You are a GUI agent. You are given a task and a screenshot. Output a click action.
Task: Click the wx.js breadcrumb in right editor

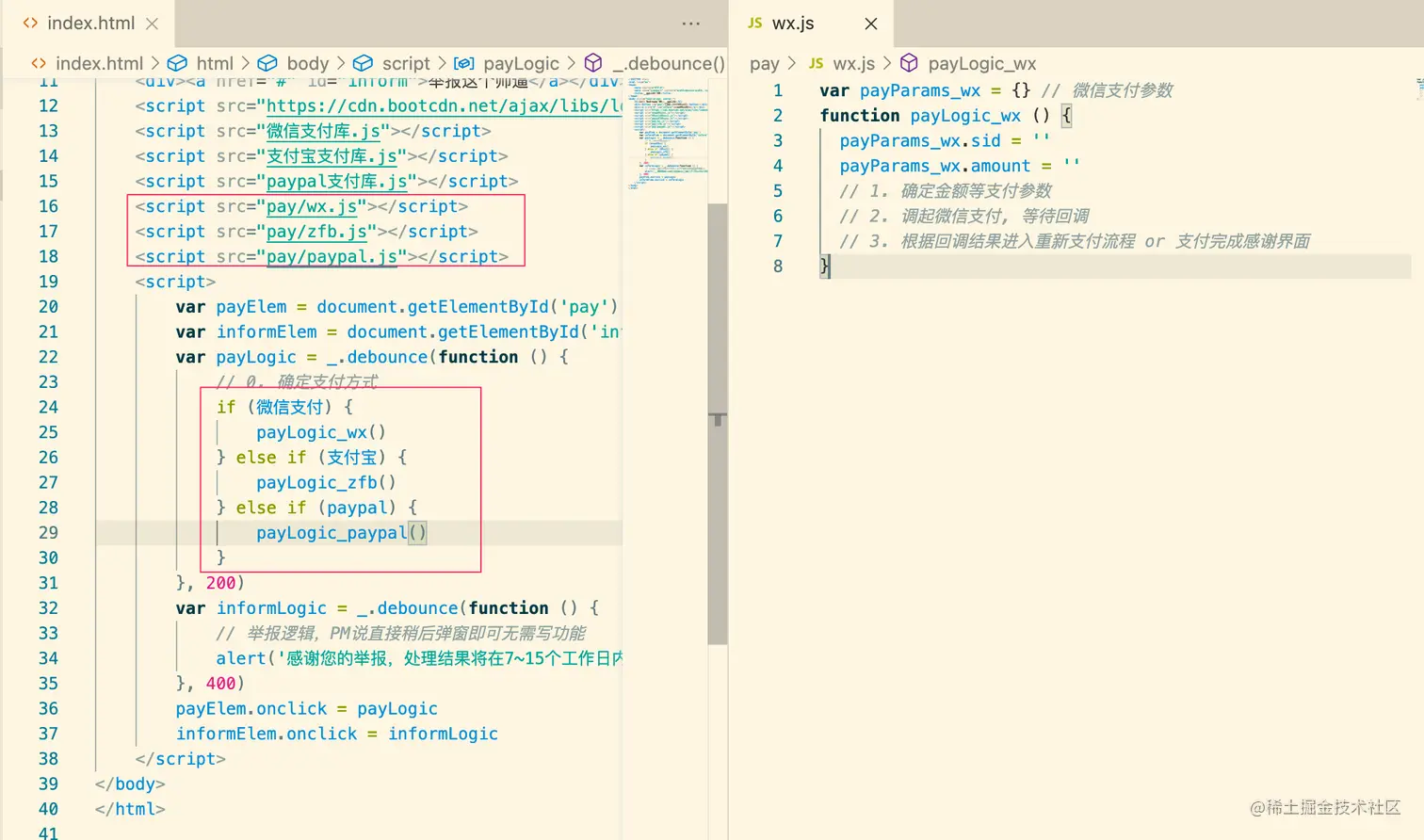[x=853, y=63]
